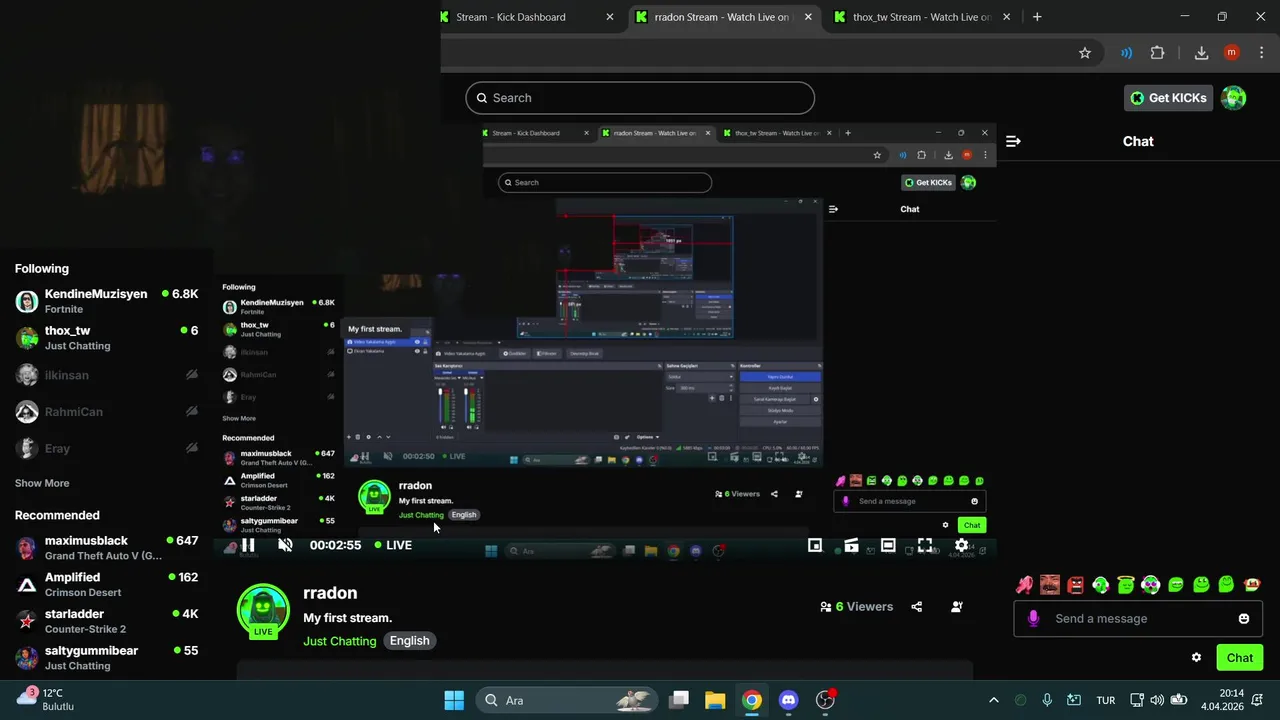Viewport: 1280px width, 720px height.
Task: View the 6 Viewers list
Action: 856,606
